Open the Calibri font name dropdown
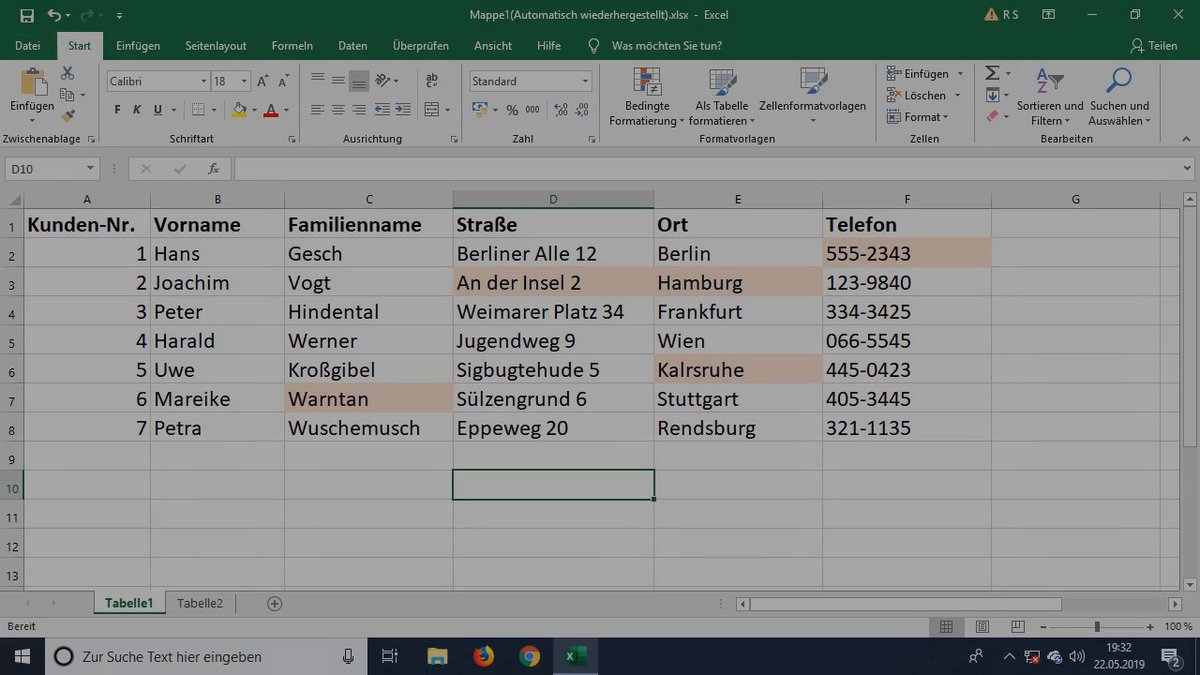1200x675 pixels. (204, 81)
